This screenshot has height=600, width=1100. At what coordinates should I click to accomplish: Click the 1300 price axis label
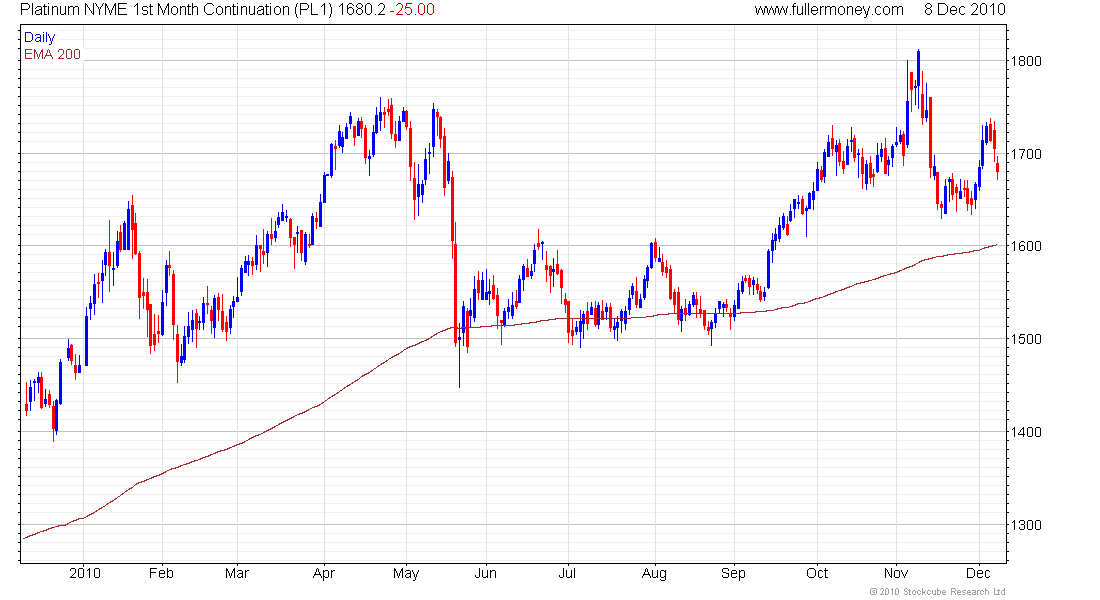[1026, 525]
